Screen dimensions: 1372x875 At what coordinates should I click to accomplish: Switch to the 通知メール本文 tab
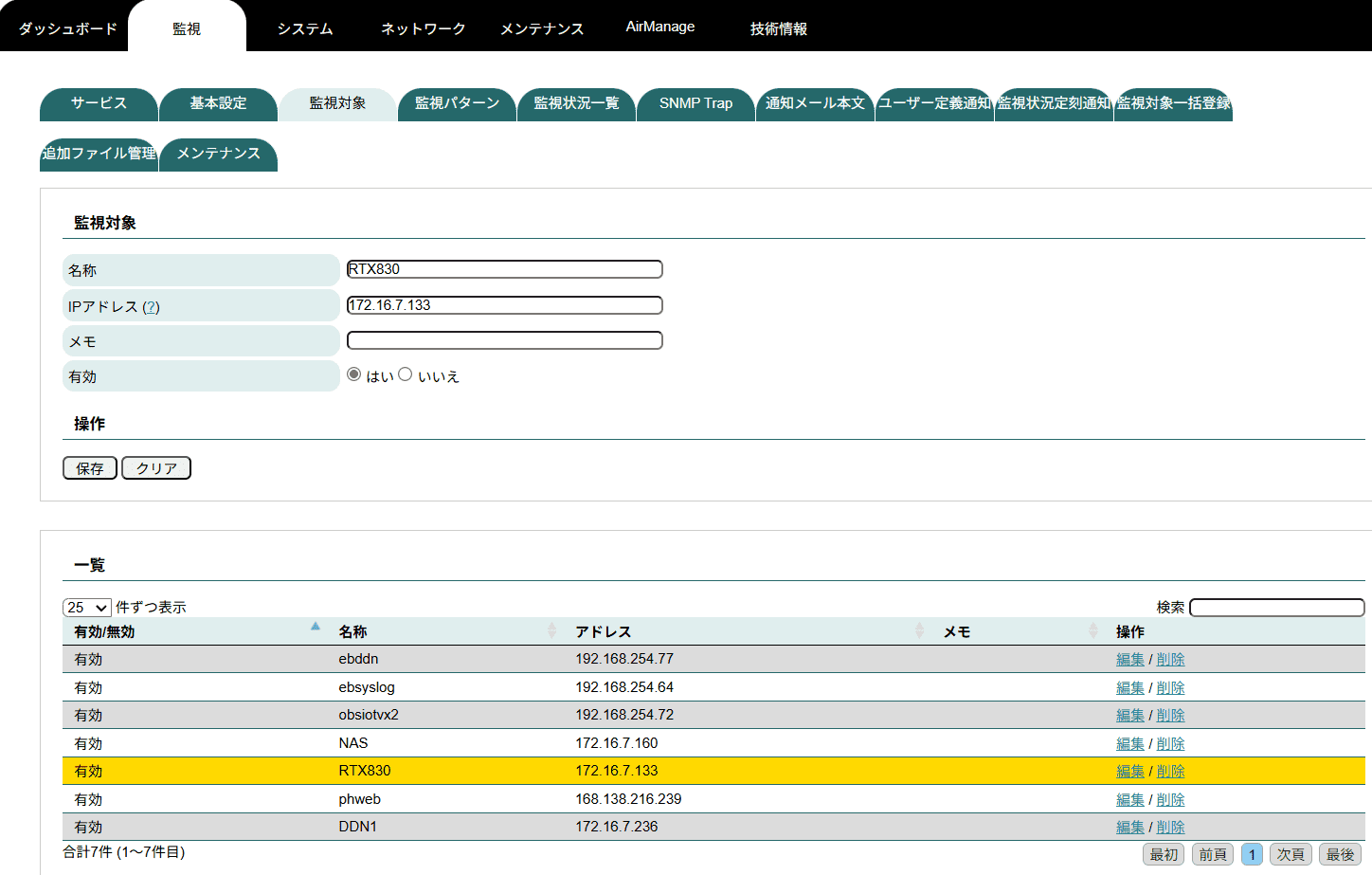tap(815, 103)
